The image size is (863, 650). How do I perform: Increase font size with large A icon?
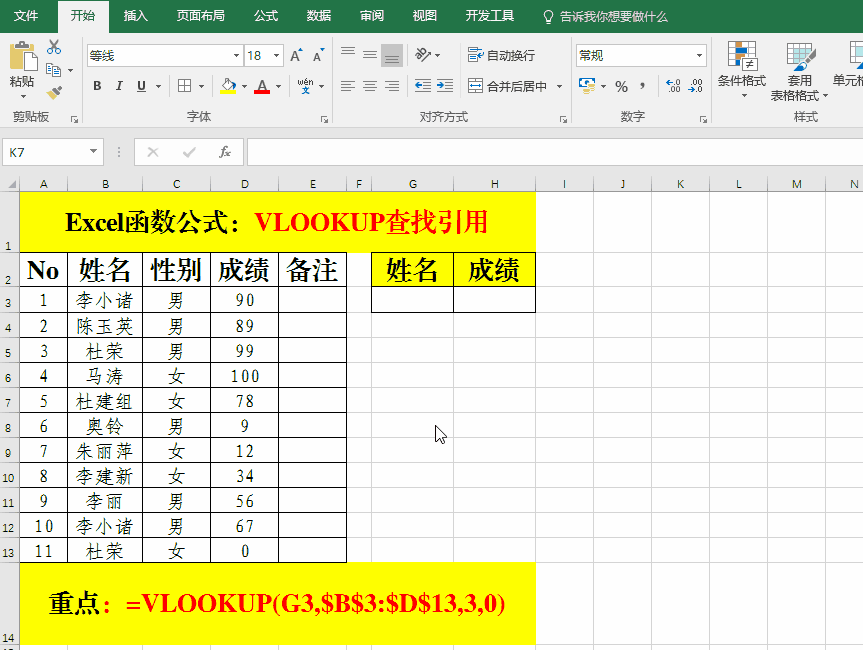coord(296,56)
